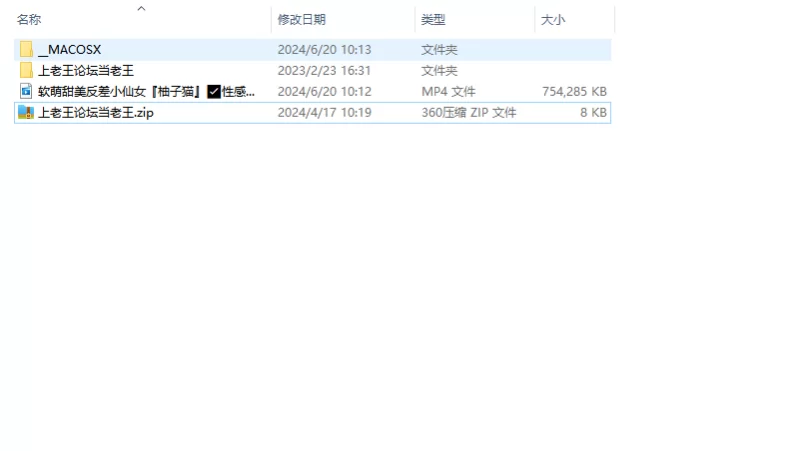This screenshot has height=451, width=800.
Task: Click the 文件夹 type of _MACOSX row
Action: (x=439, y=49)
